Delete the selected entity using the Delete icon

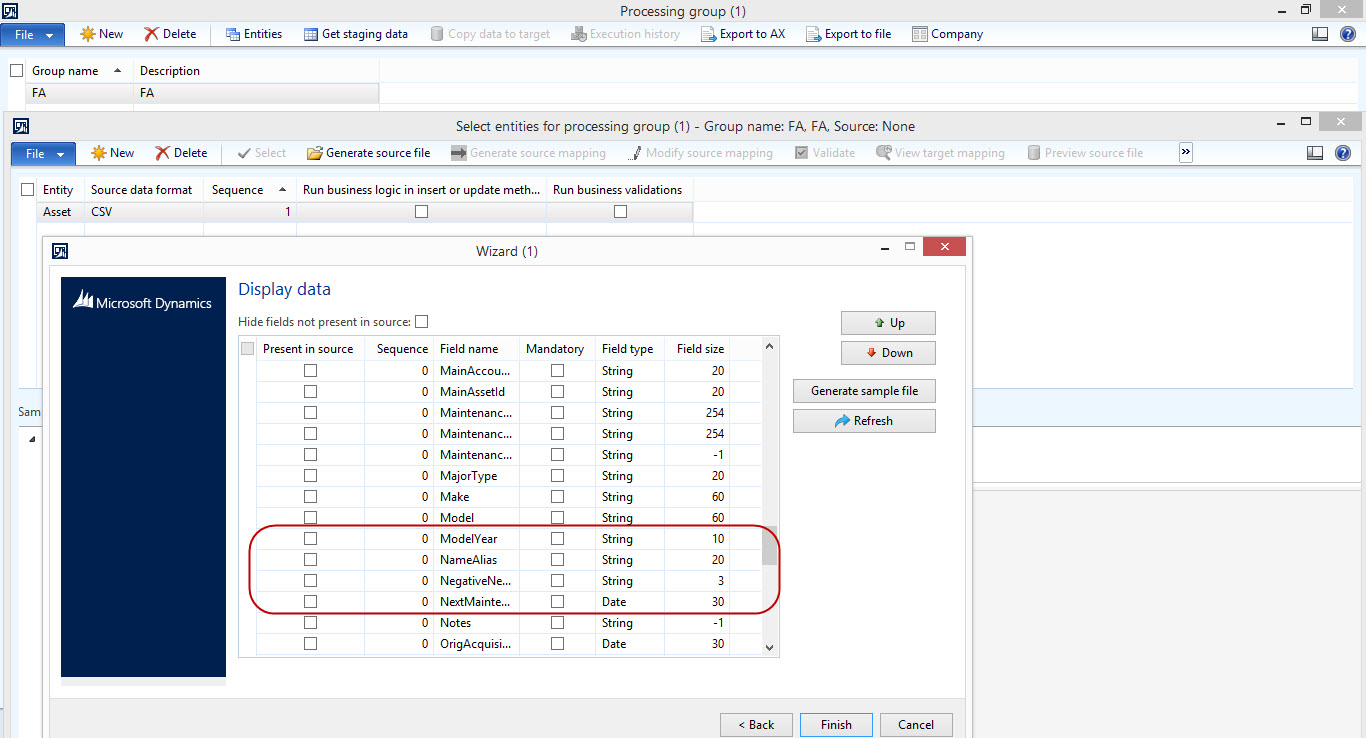(181, 152)
